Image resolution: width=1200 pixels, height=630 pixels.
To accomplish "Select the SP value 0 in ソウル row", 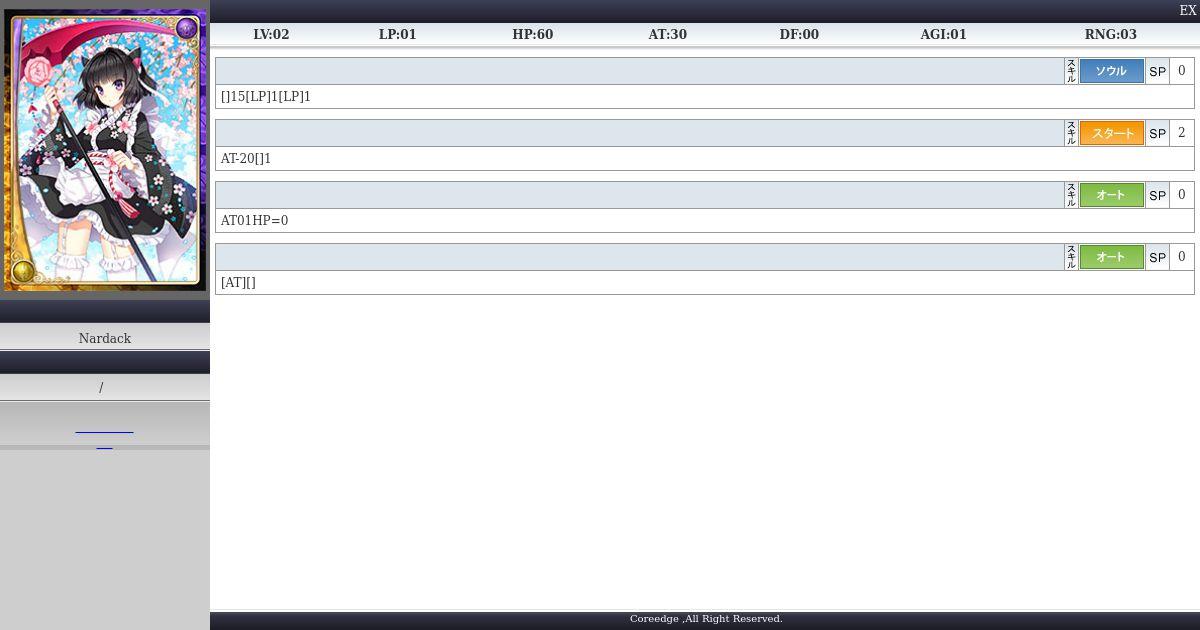I will click(x=1181, y=71).
